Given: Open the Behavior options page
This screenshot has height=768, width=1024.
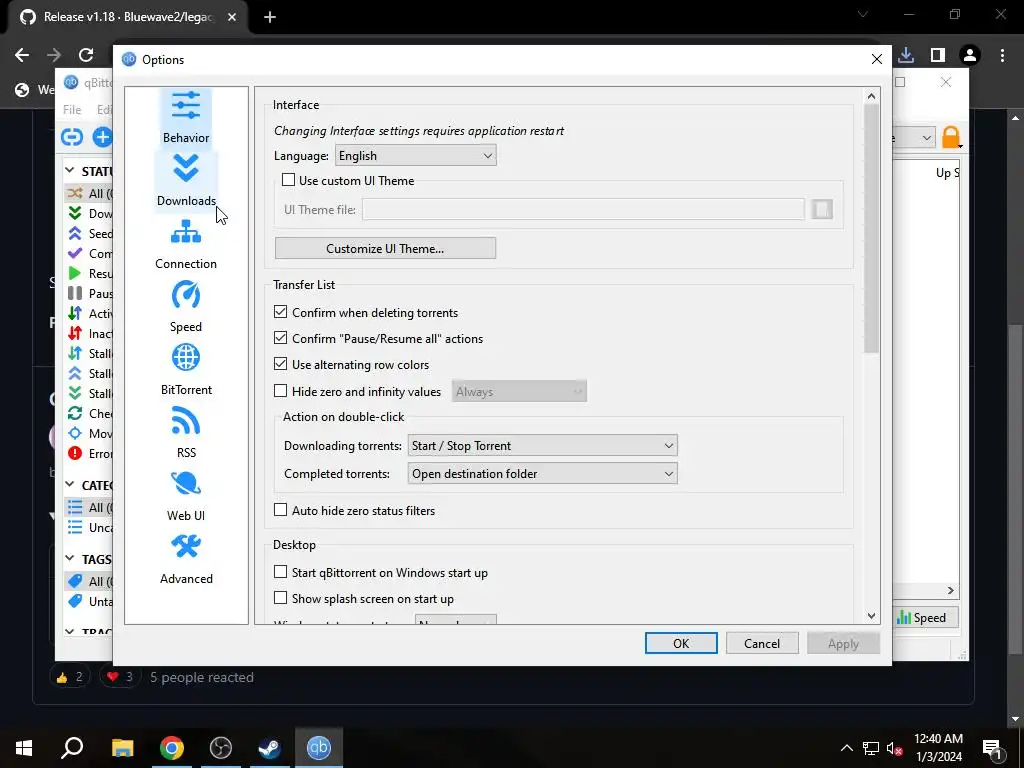Looking at the screenshot, I should pyautogui.click(x=186, y=118).
